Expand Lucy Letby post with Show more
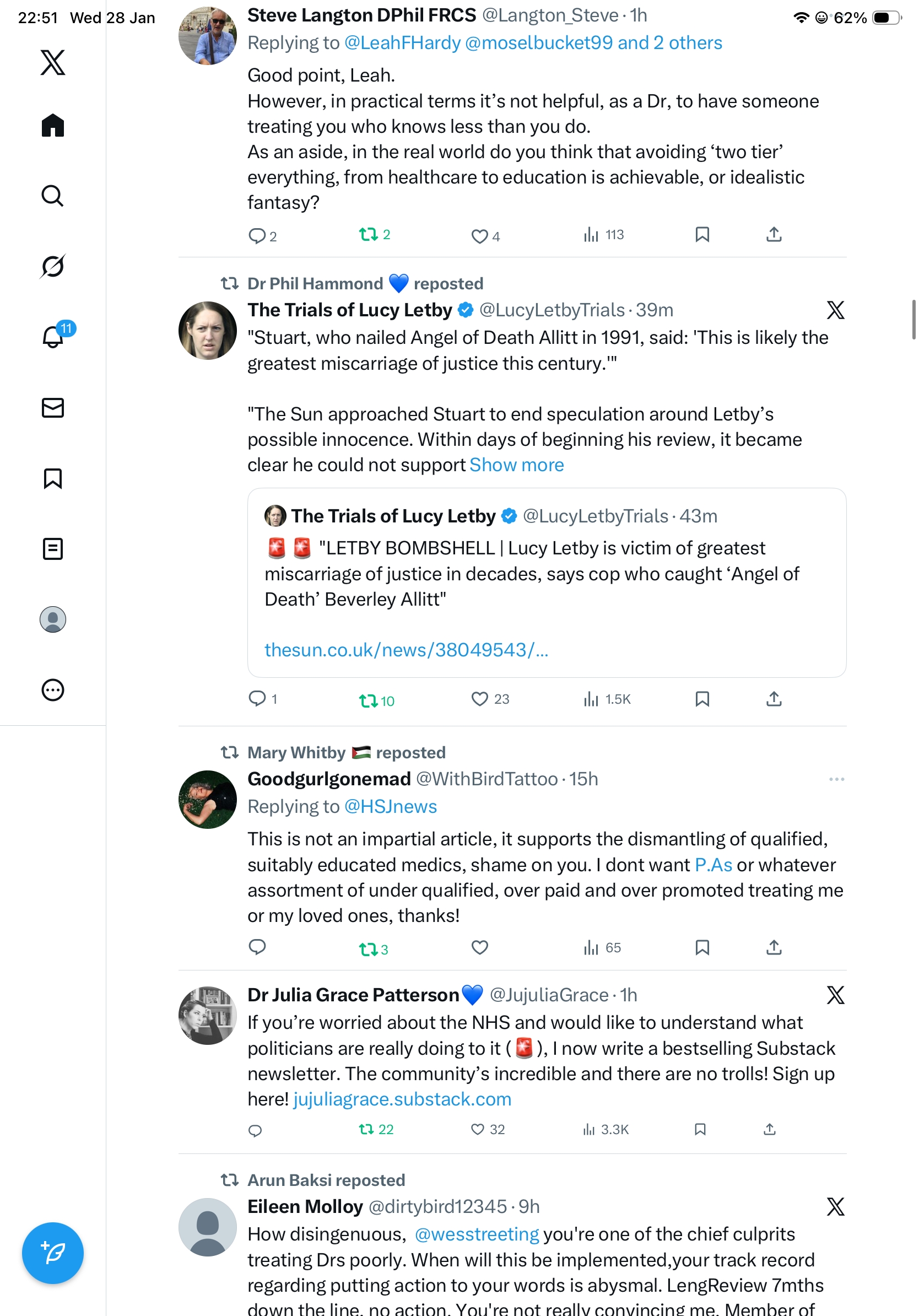The width and height of the screenshot is (919, 1316). (516, 465)
